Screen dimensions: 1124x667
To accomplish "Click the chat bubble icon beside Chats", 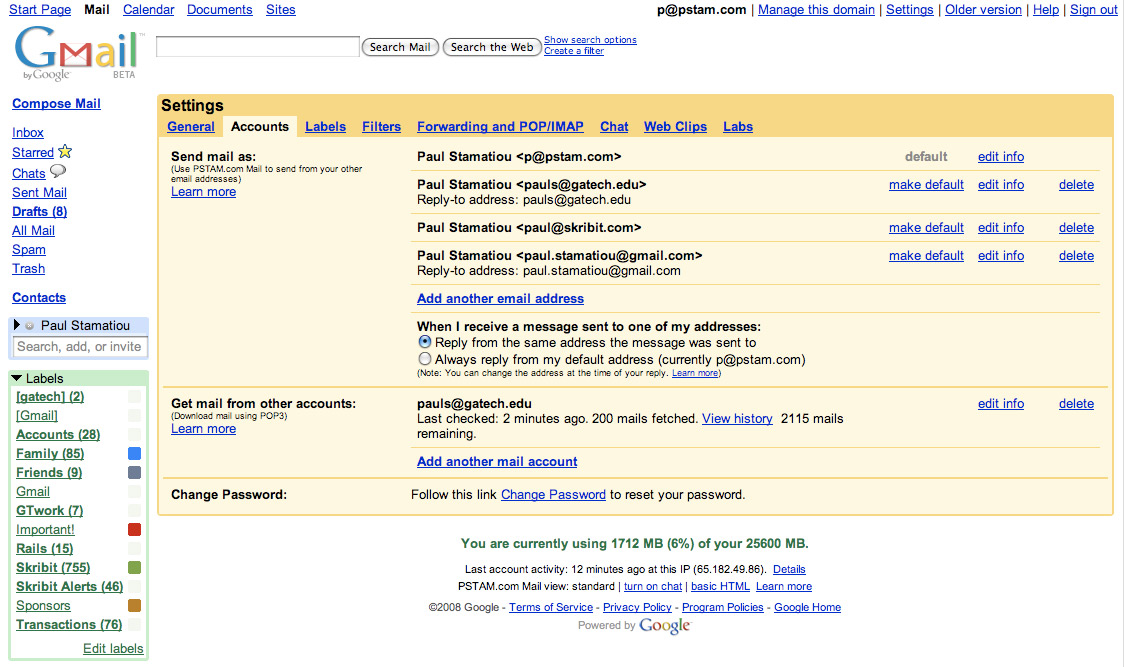I will point(57,171).
